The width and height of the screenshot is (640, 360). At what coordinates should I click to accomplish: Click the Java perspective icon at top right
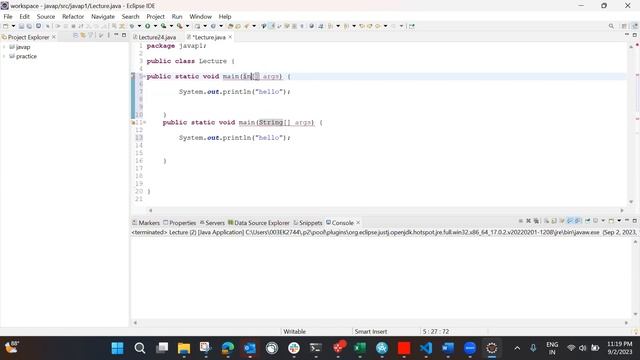[x=635, y=26]
